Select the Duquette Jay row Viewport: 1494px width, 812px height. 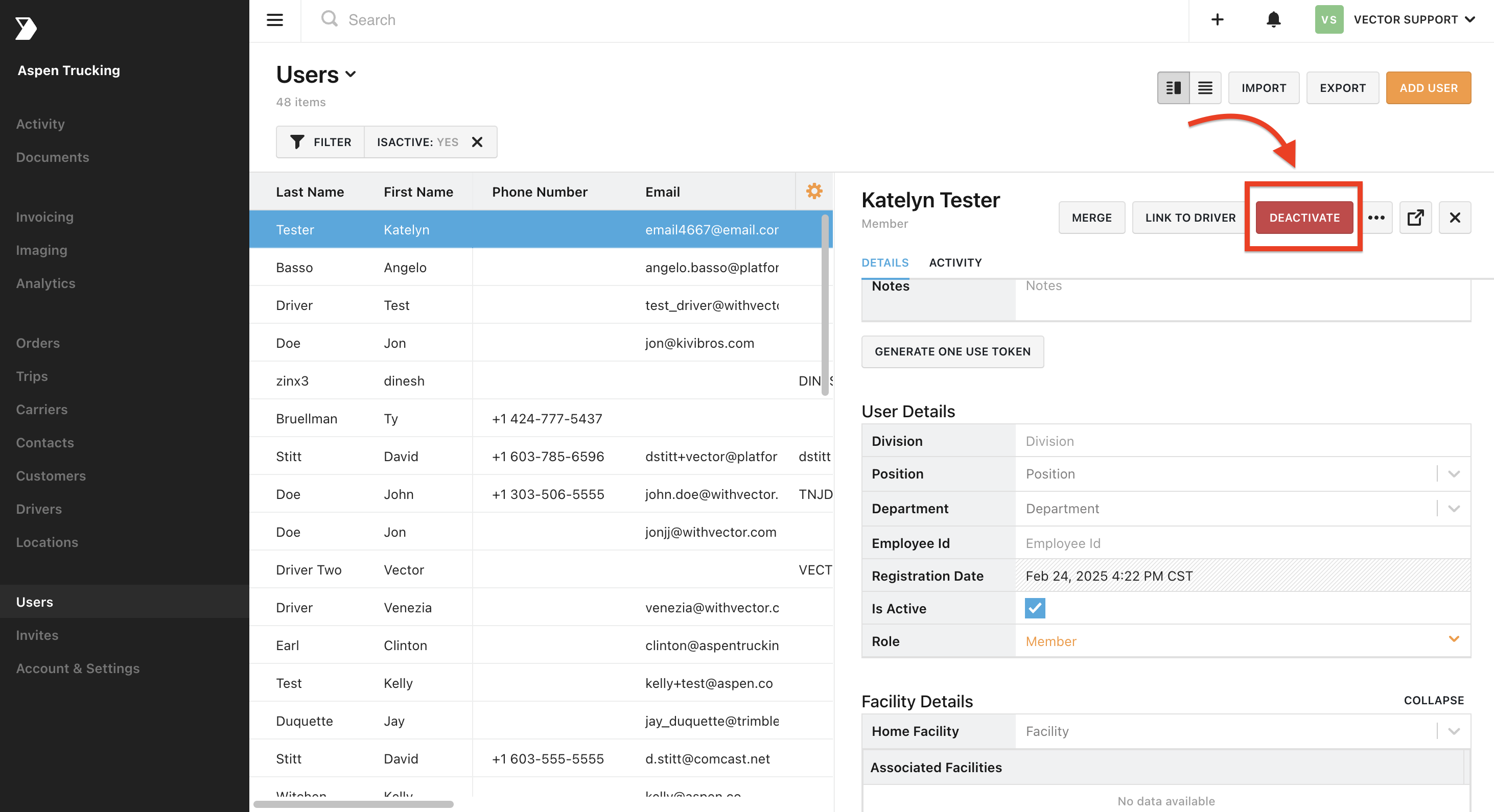[x=541, y=721]
